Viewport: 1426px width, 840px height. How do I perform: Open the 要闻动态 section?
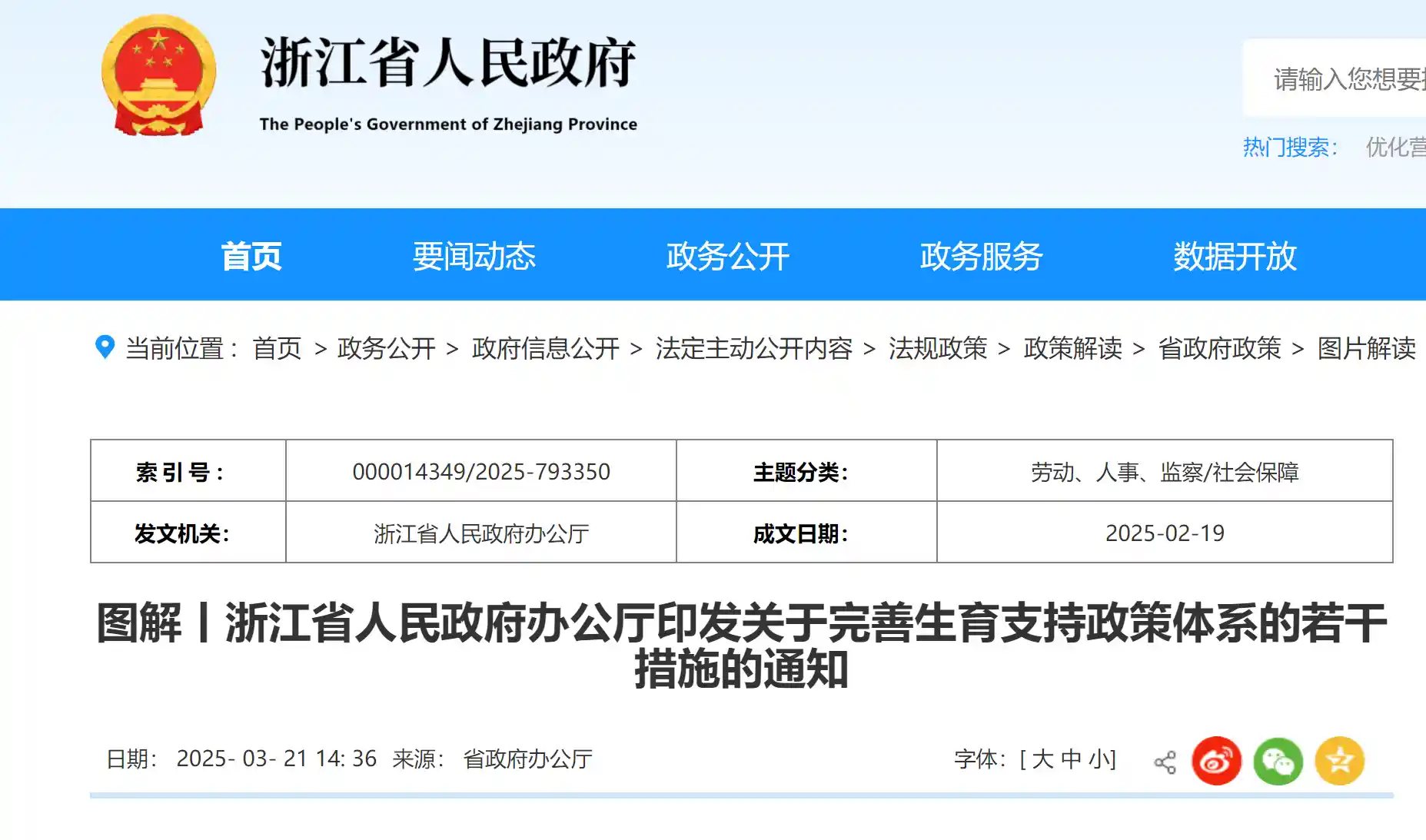point(474,256)
